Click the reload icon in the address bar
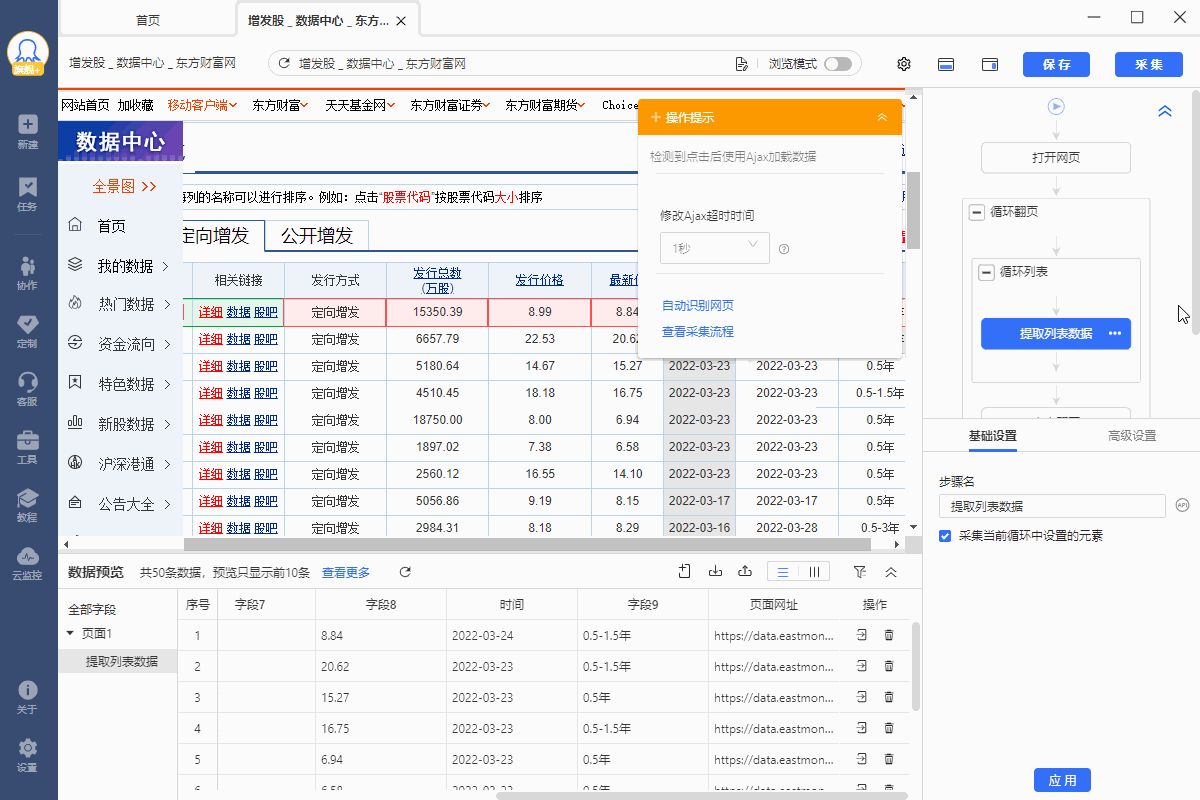The height and width of the screenshot is (800, 1200). tap(284, 64)
